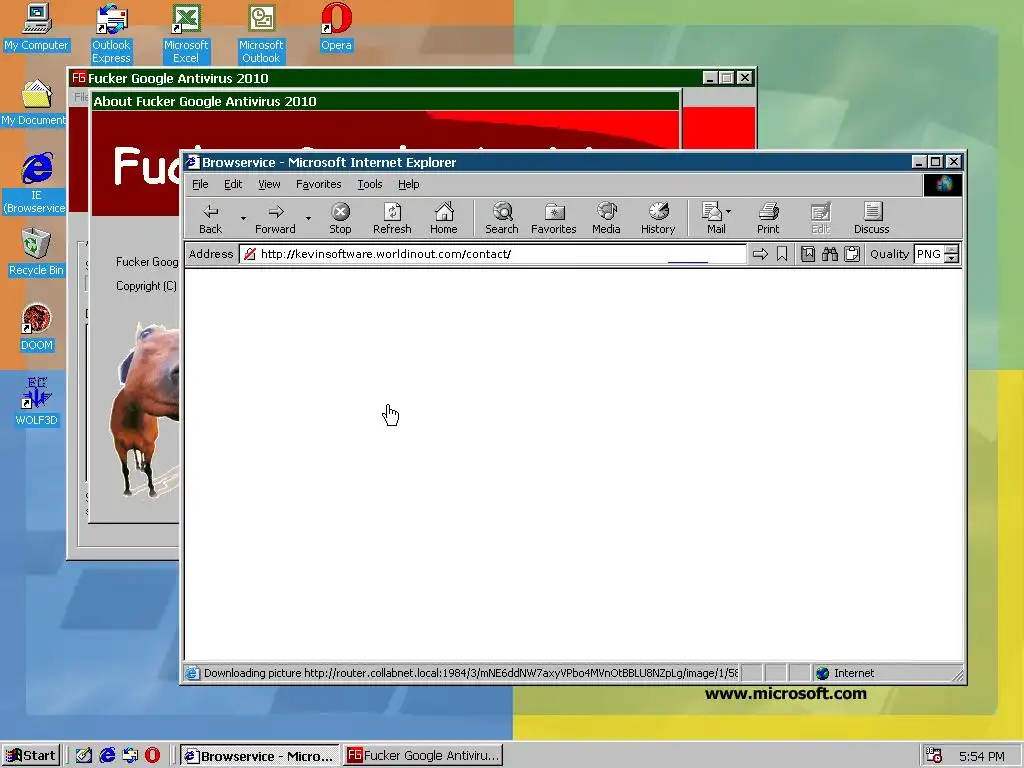Click the About Antivirus 2010 dialog title bar
1024x768 pixels.
[385, 101]
